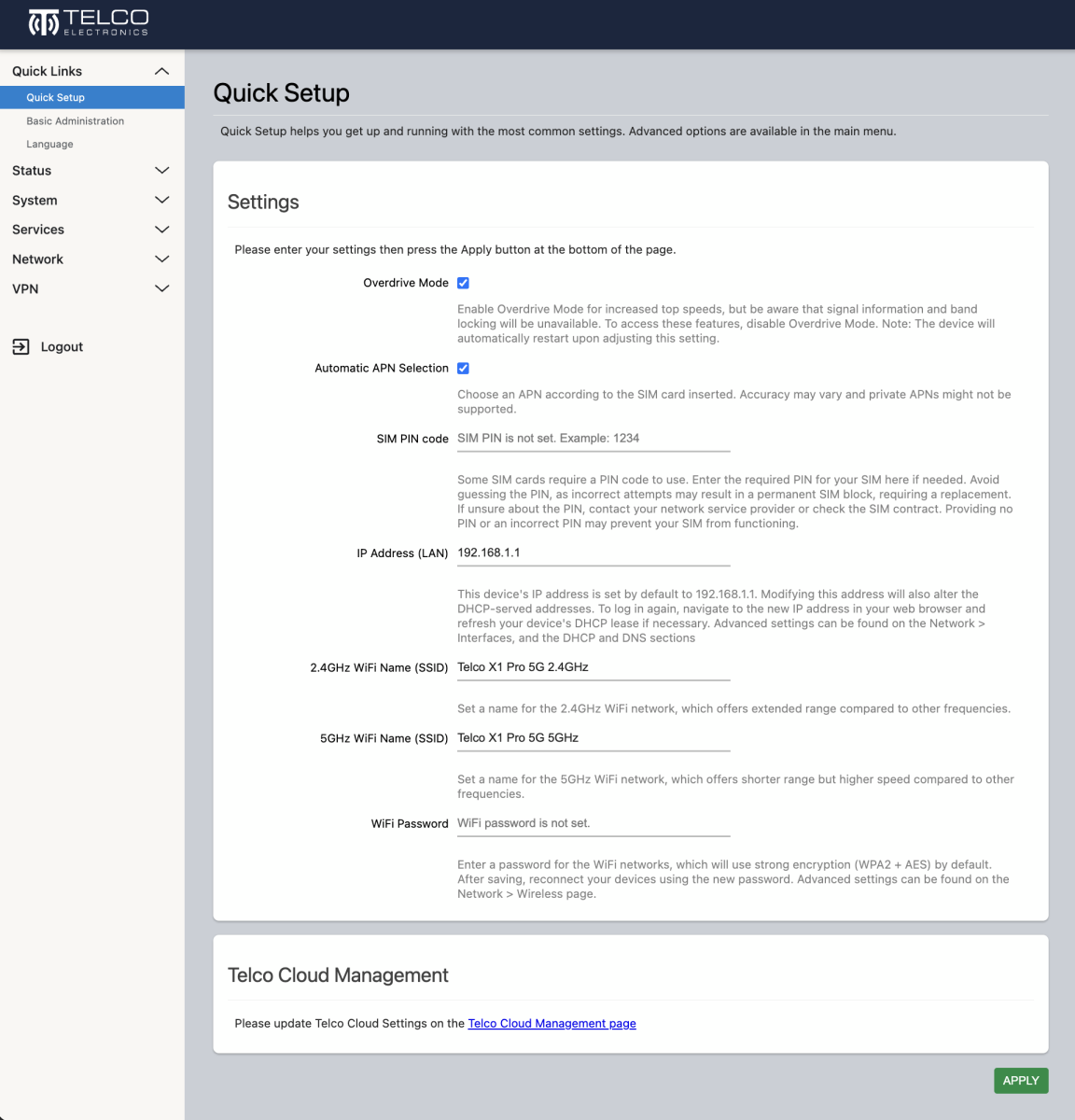The width and height of the screenshot is (1075, 1120).
Task: Focus the WiFi Password field
Action: (x=593, y=824)
